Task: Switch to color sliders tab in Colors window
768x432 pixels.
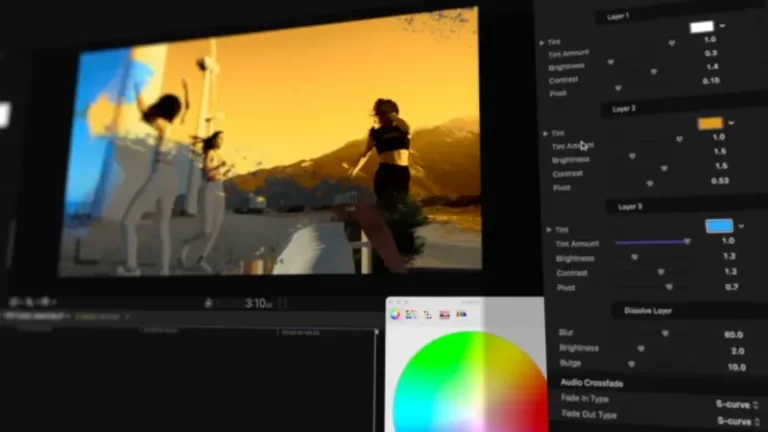Action: 411,314
